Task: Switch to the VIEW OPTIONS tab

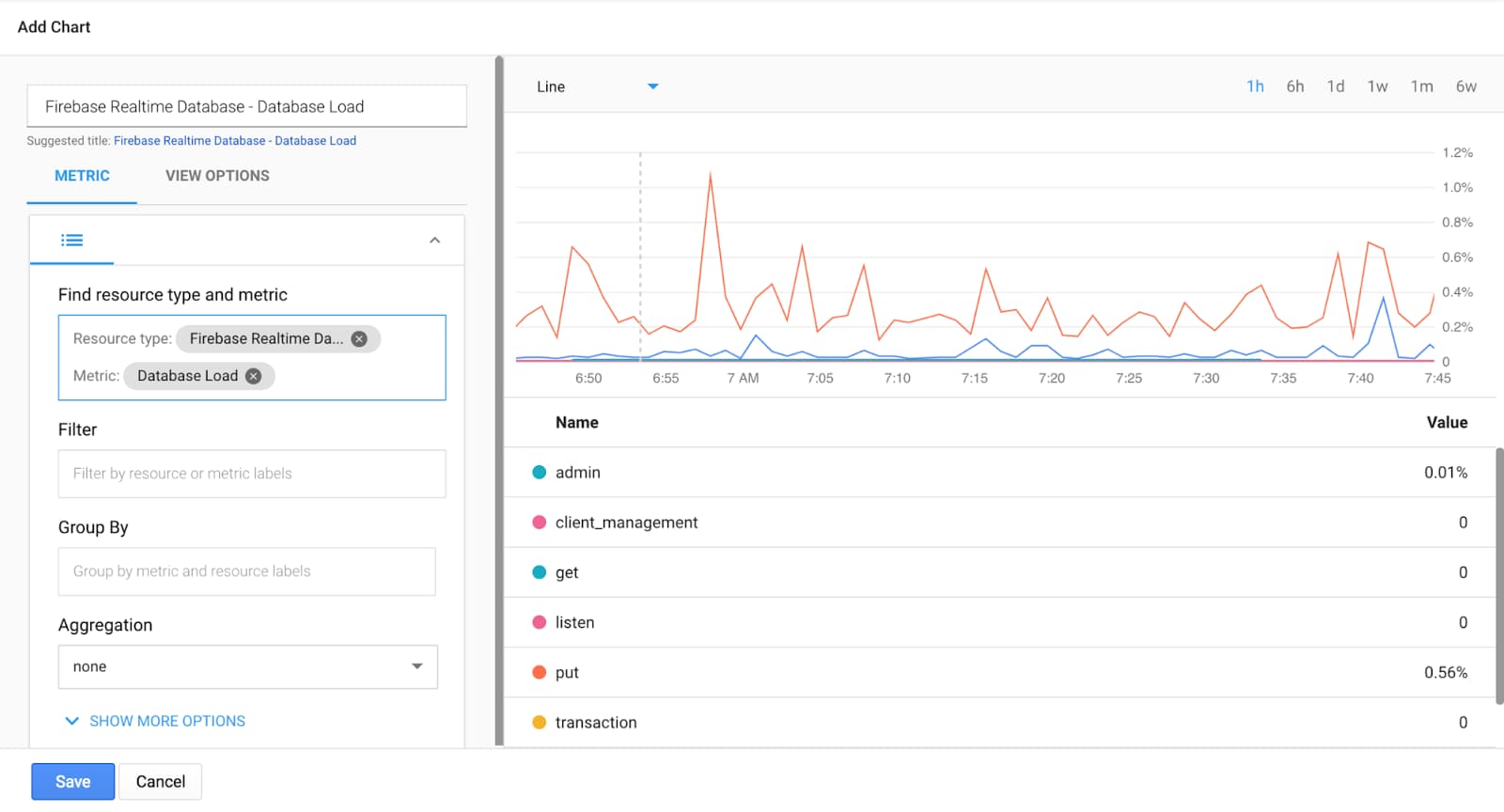Action: 217,176
